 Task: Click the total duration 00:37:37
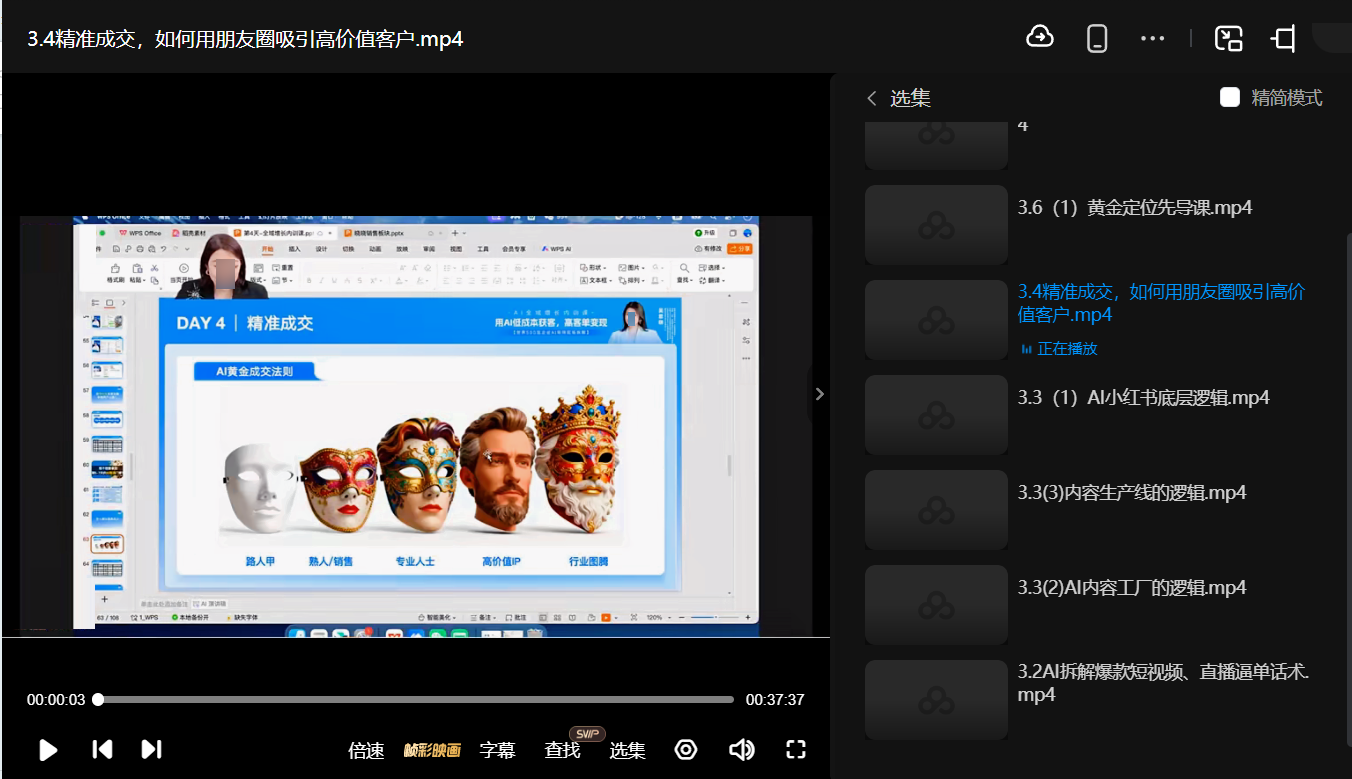[x=775, y=700]
